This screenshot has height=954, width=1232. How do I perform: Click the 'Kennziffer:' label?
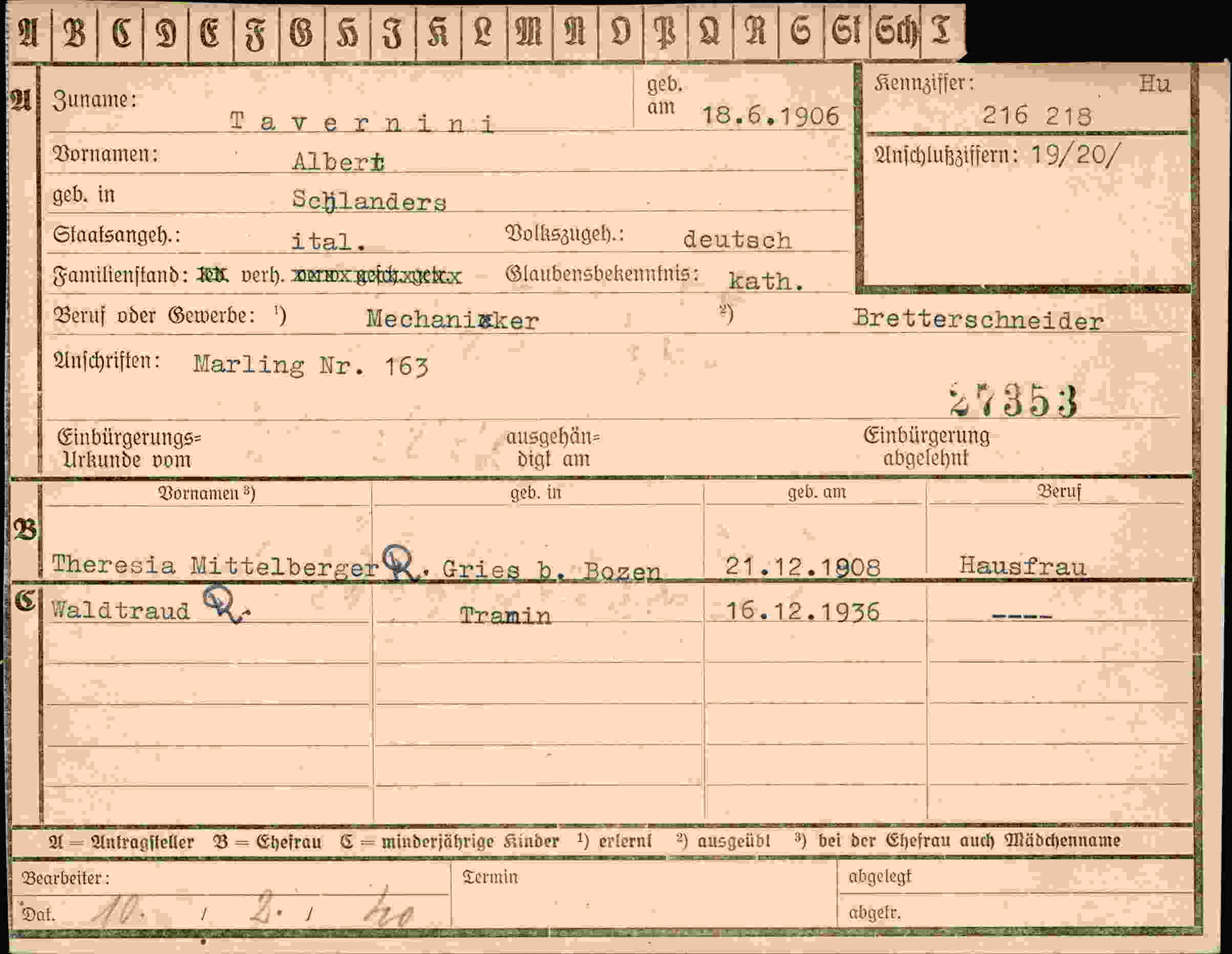pyautogui.click(x=924, y=83)
